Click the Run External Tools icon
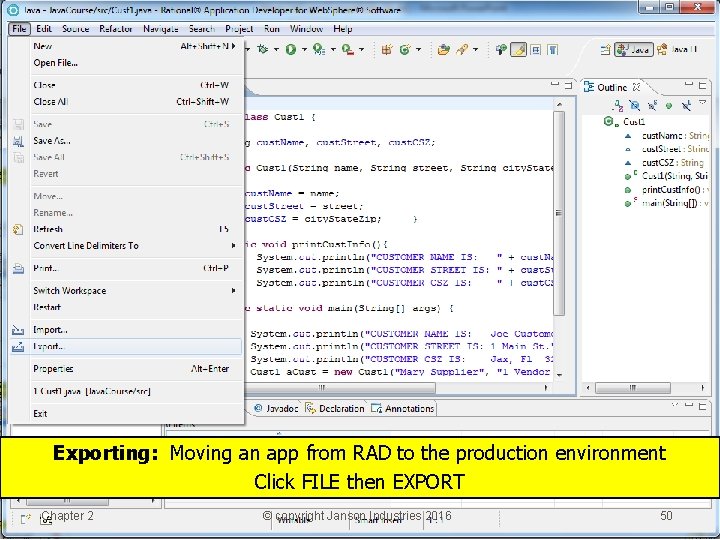The width and height of the screenshot is (720, 540). click(348, 49)
